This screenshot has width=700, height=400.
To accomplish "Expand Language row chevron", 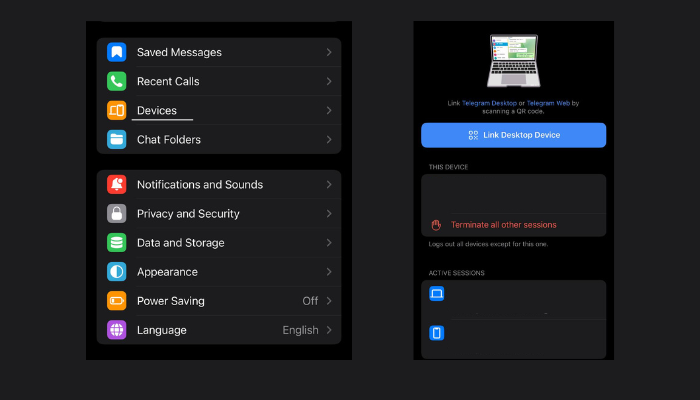I will (x=329, y=330).
